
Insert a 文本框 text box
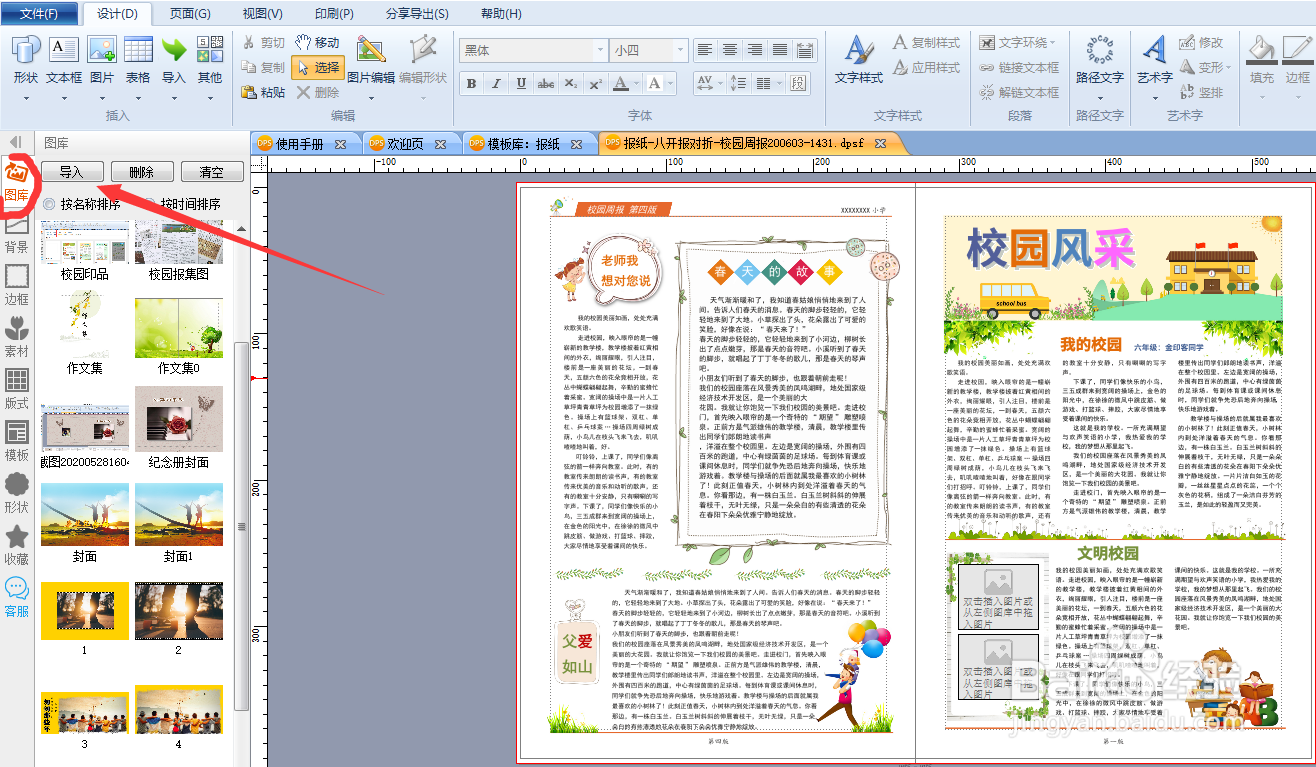pyautogui.click(x=62, y=62)
